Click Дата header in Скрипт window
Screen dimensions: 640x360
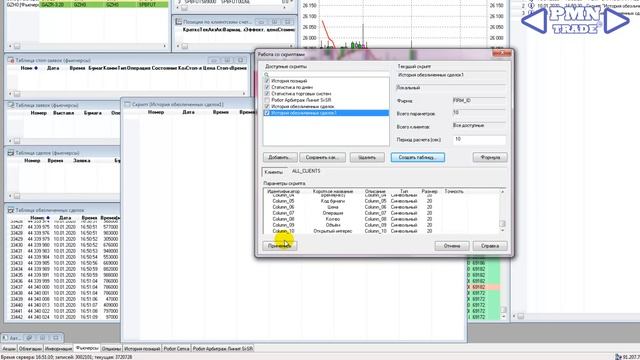pos(188,112)
